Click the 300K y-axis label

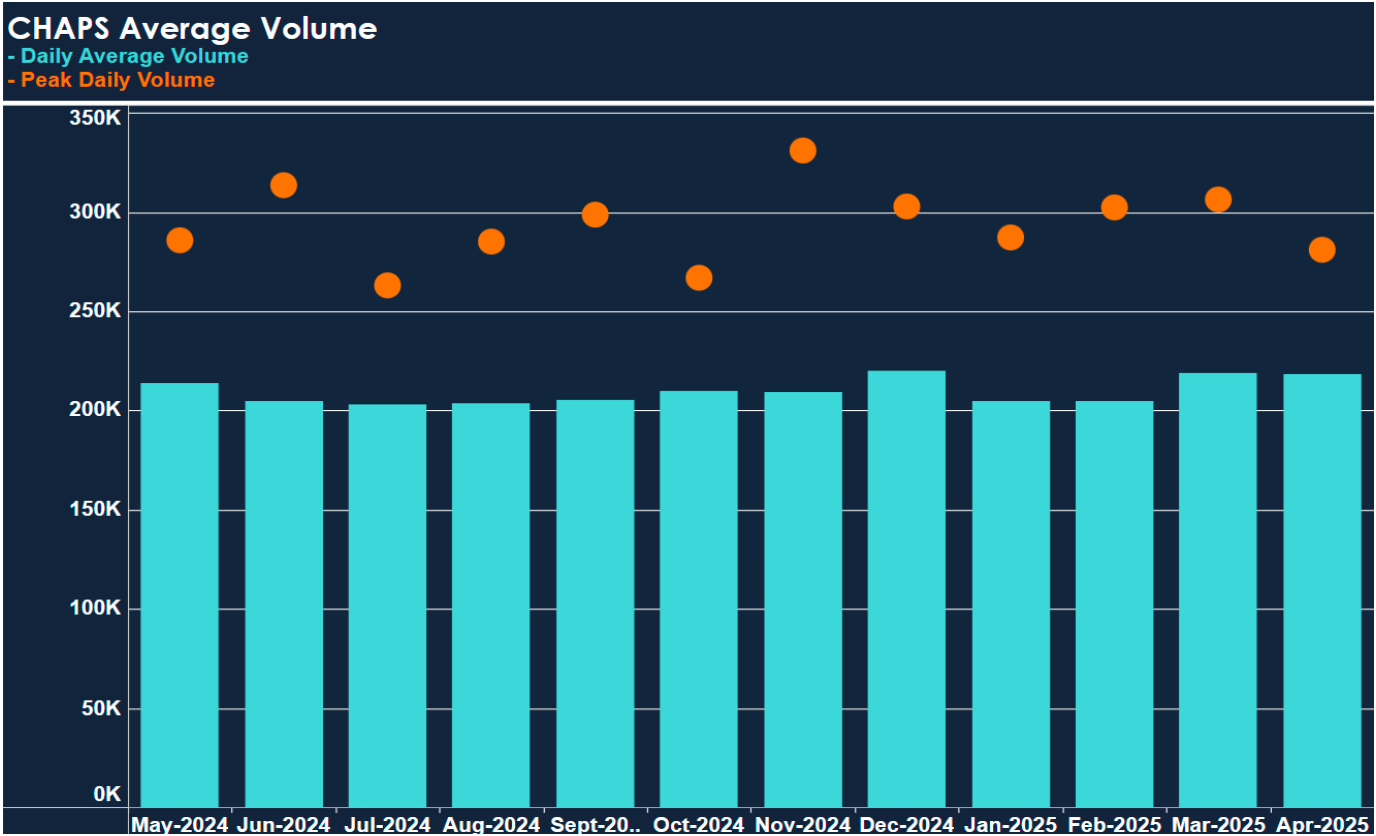[95, 212]
